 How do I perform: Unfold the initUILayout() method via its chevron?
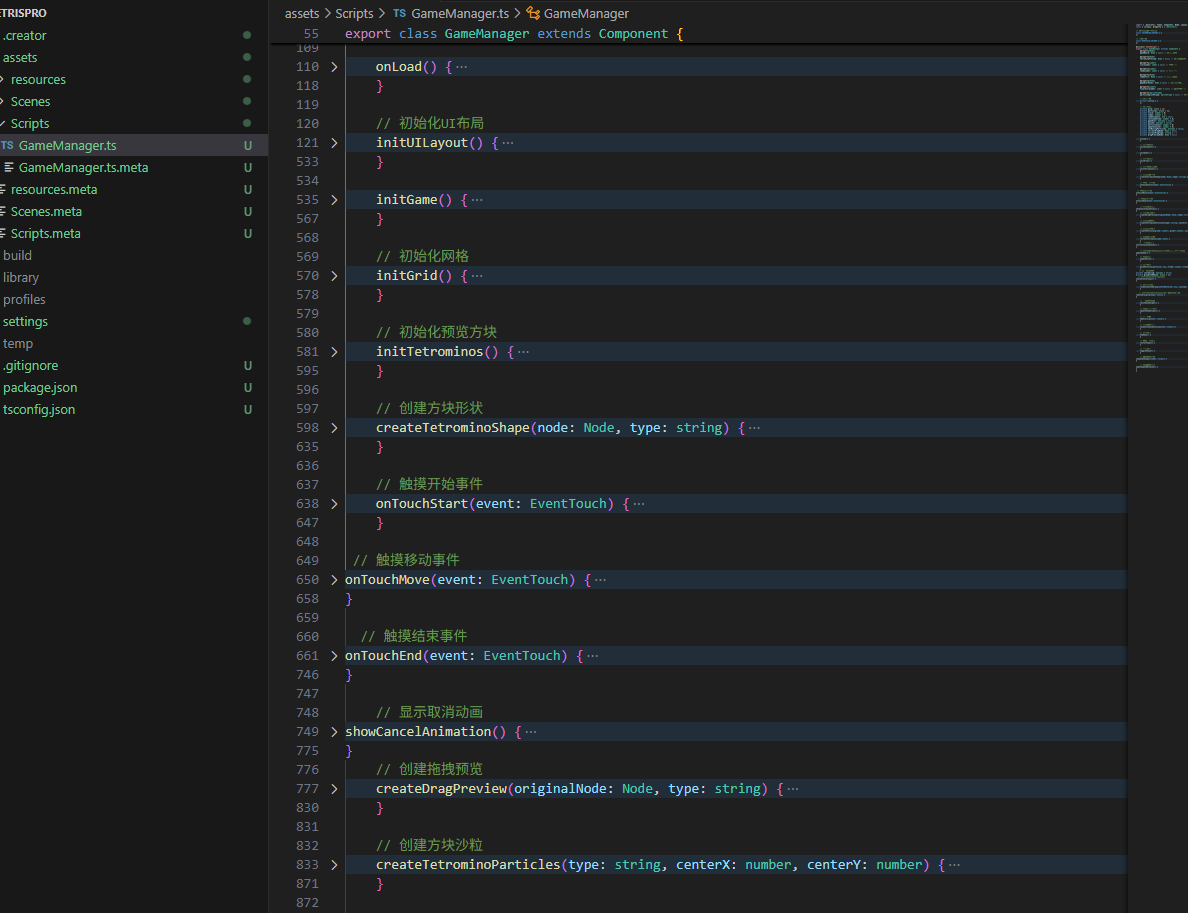pos(334,143)
